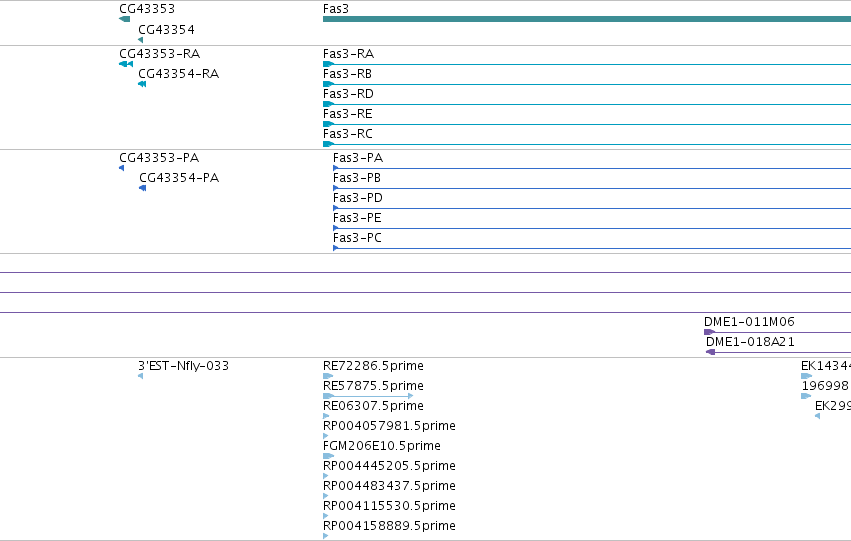Click the Fas3-PA CDS start marker
Viewport: 851px width, 541px height.
pos(335,168)
